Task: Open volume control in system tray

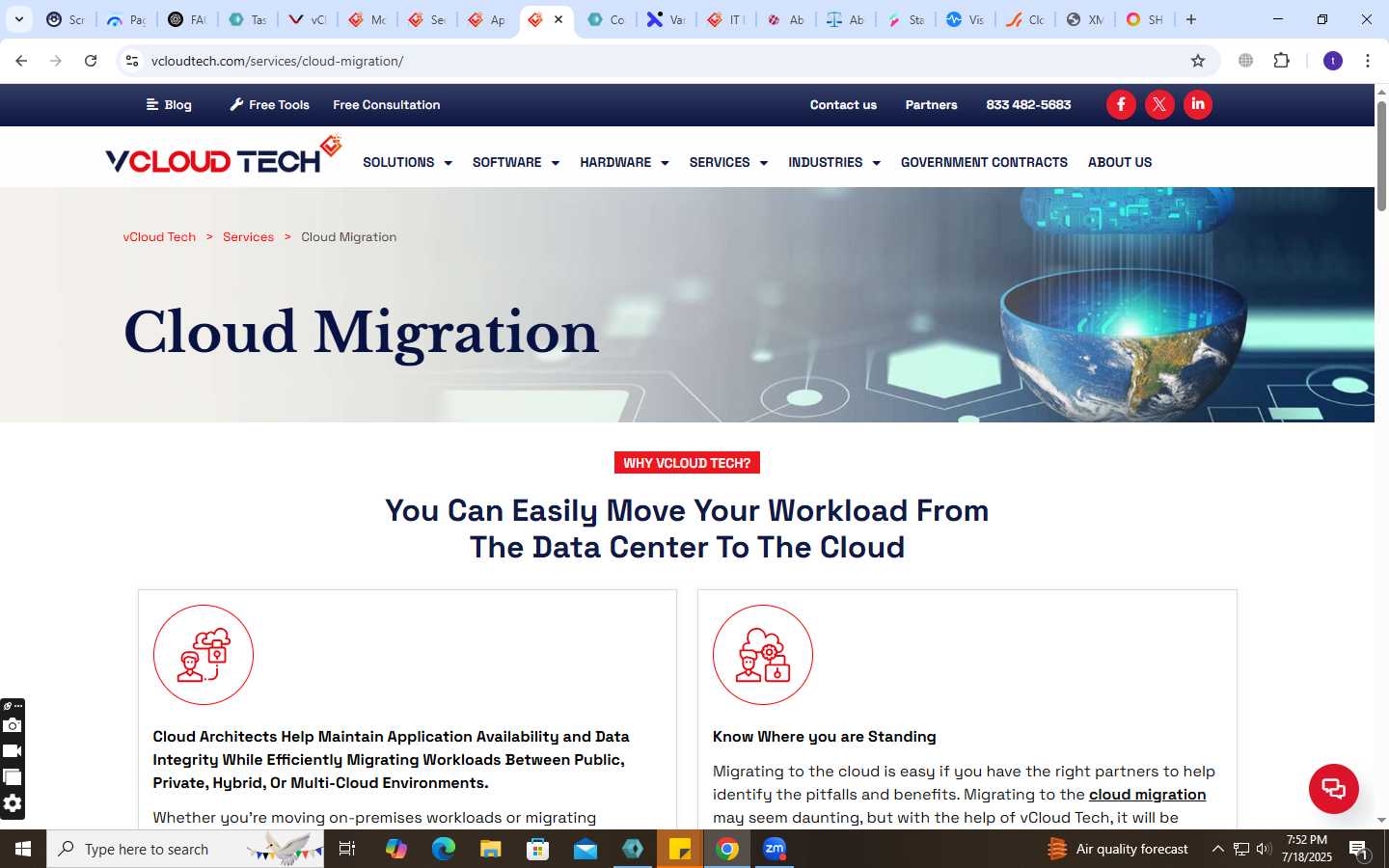Action: pos(1264,849)
